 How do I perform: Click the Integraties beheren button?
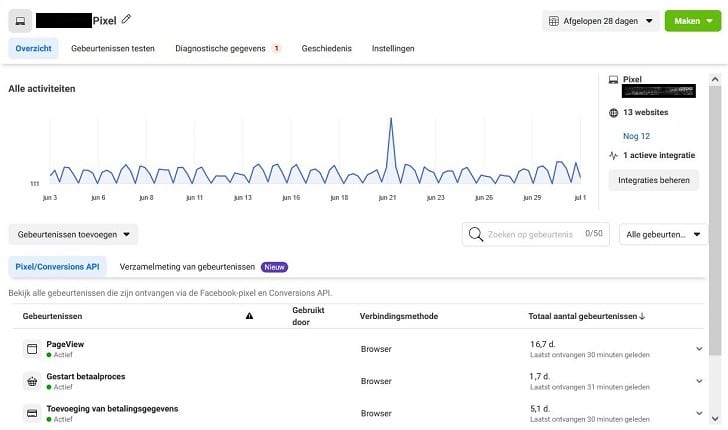pyautogui.click(x=654, y=180)
